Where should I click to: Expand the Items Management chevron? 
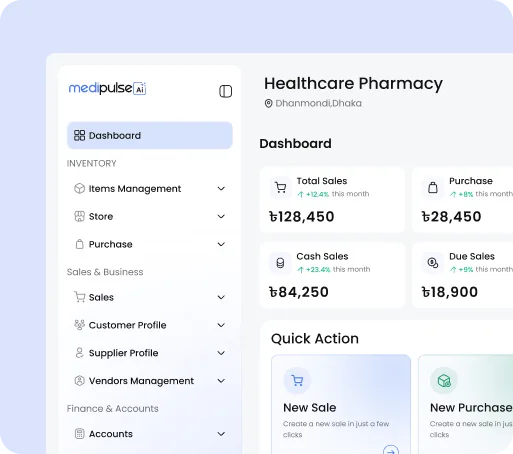221,189
